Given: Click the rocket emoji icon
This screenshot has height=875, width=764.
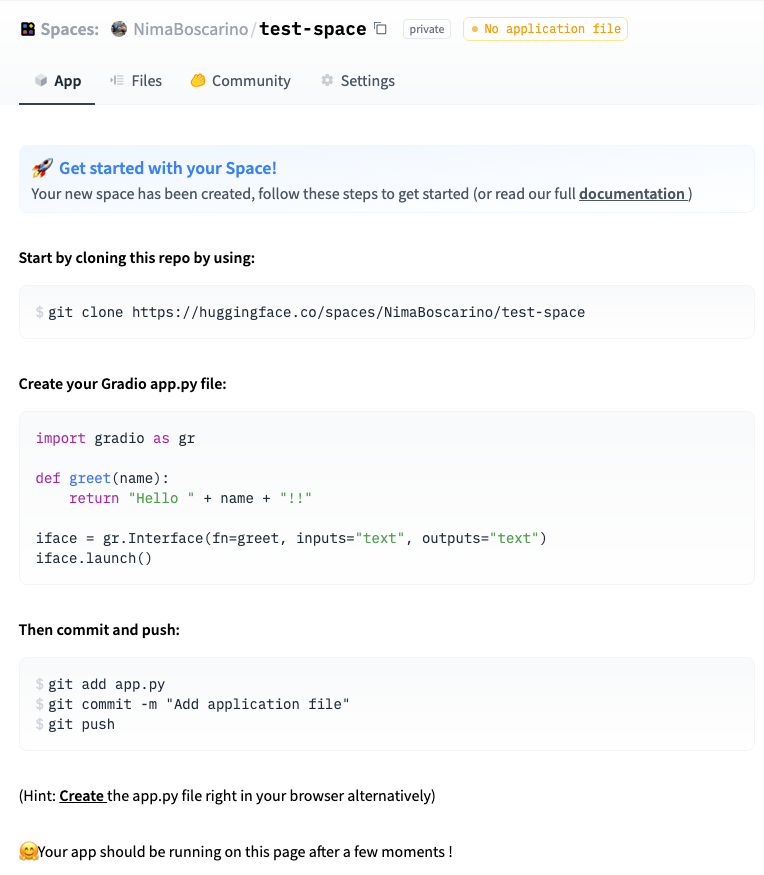Looking at the screenshot, I should click(42, 168).
